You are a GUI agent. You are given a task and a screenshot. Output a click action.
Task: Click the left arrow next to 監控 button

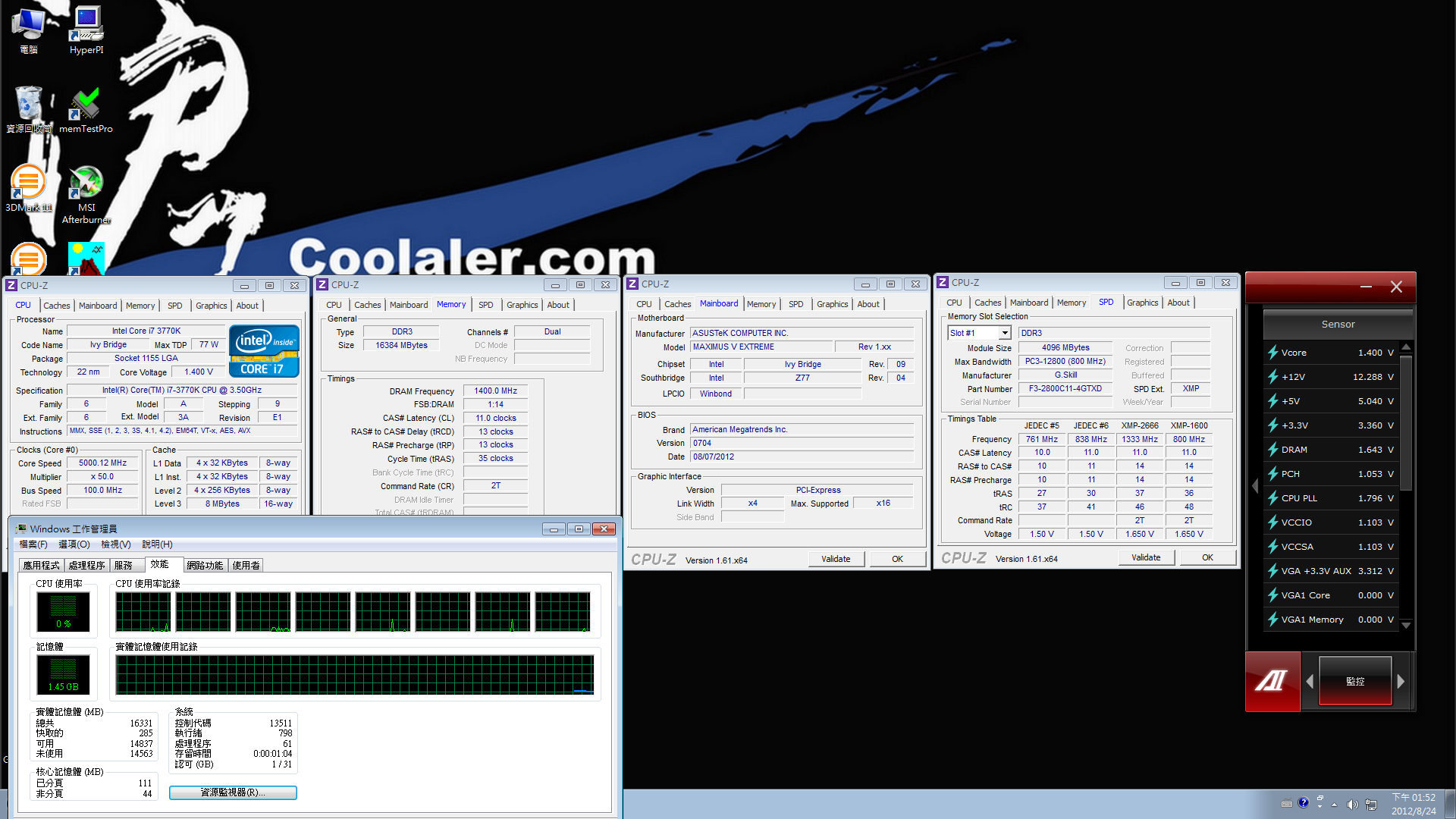(x=1310, y=681)
